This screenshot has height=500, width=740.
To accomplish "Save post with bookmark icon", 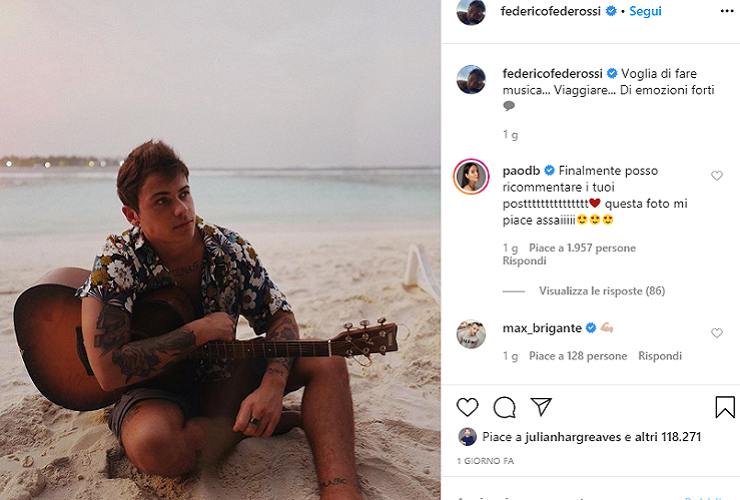I will point(725,407).
